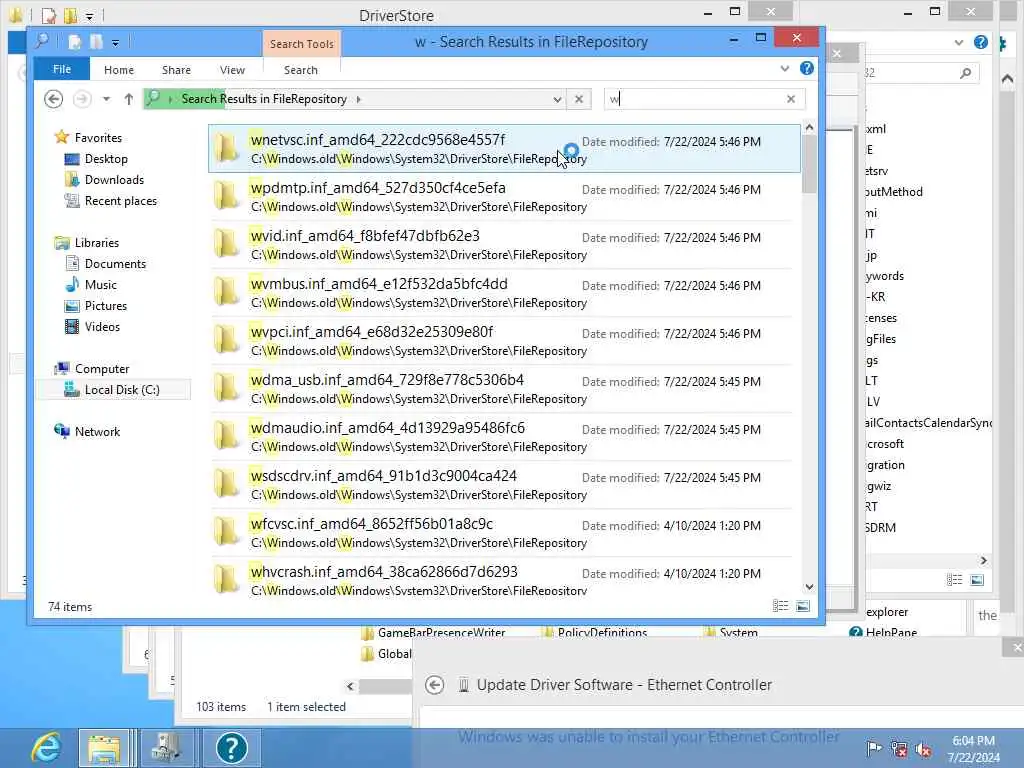1024x768 pixels.
Task: Select the wdmaudio.inf_amd64 folder result
Action: (x=504, y=437)
